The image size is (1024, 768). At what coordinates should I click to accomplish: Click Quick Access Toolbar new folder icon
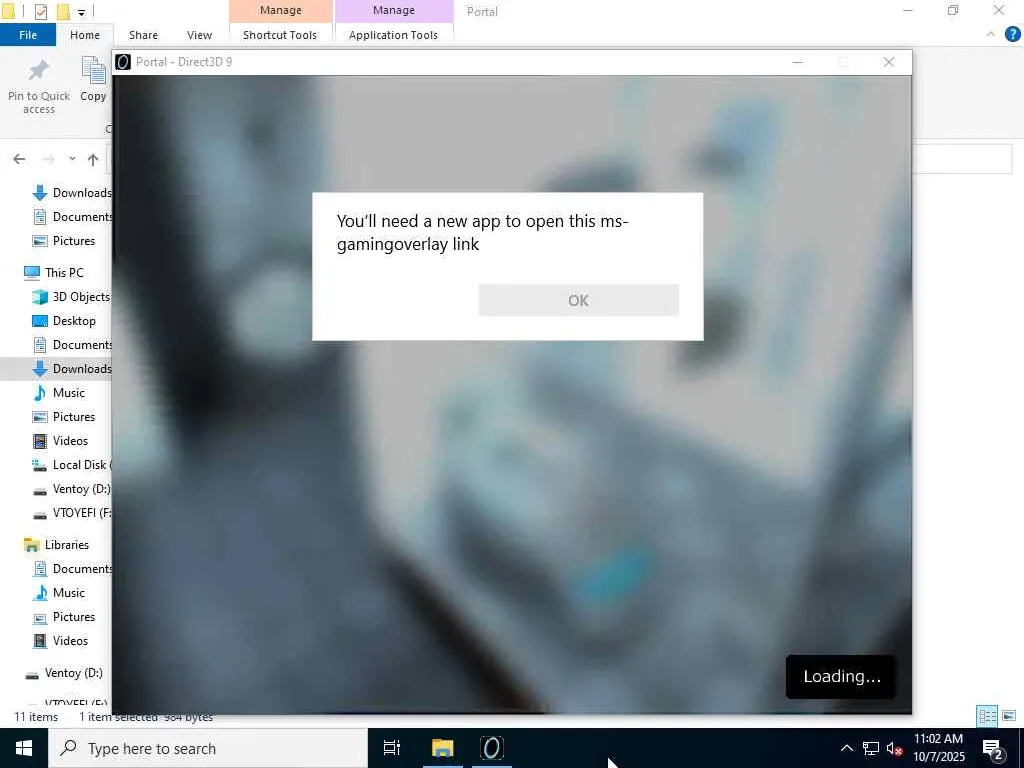(63, 11)
